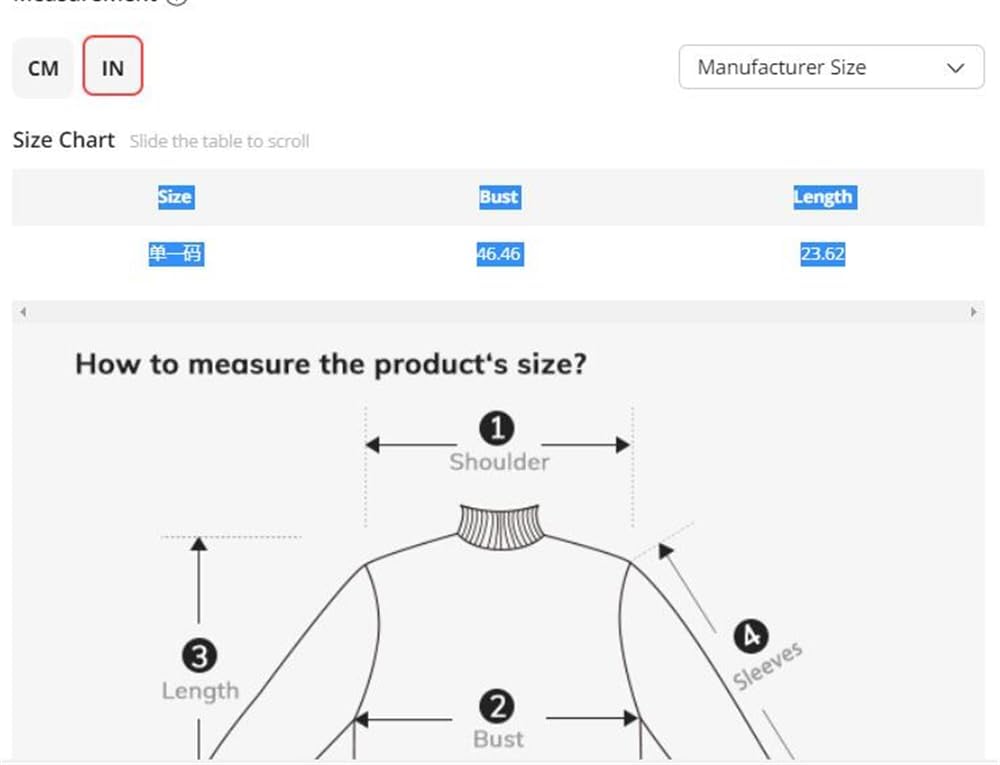1000x765 pixels.
Task: Click the number 1 Shoulder marker icon
Action: pyautogui.click(x=497, y=429)
